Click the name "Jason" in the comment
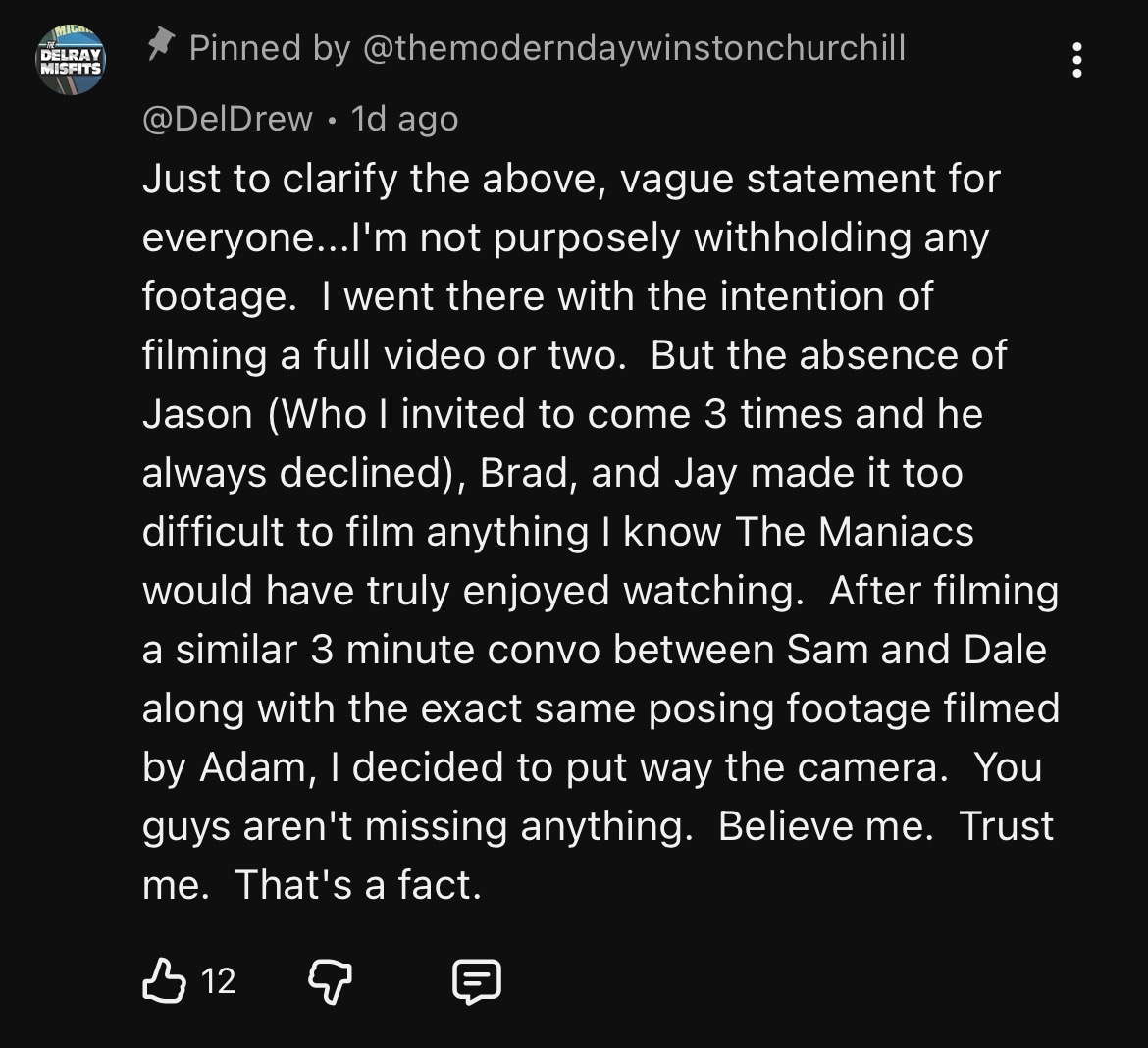 (197, 414)
